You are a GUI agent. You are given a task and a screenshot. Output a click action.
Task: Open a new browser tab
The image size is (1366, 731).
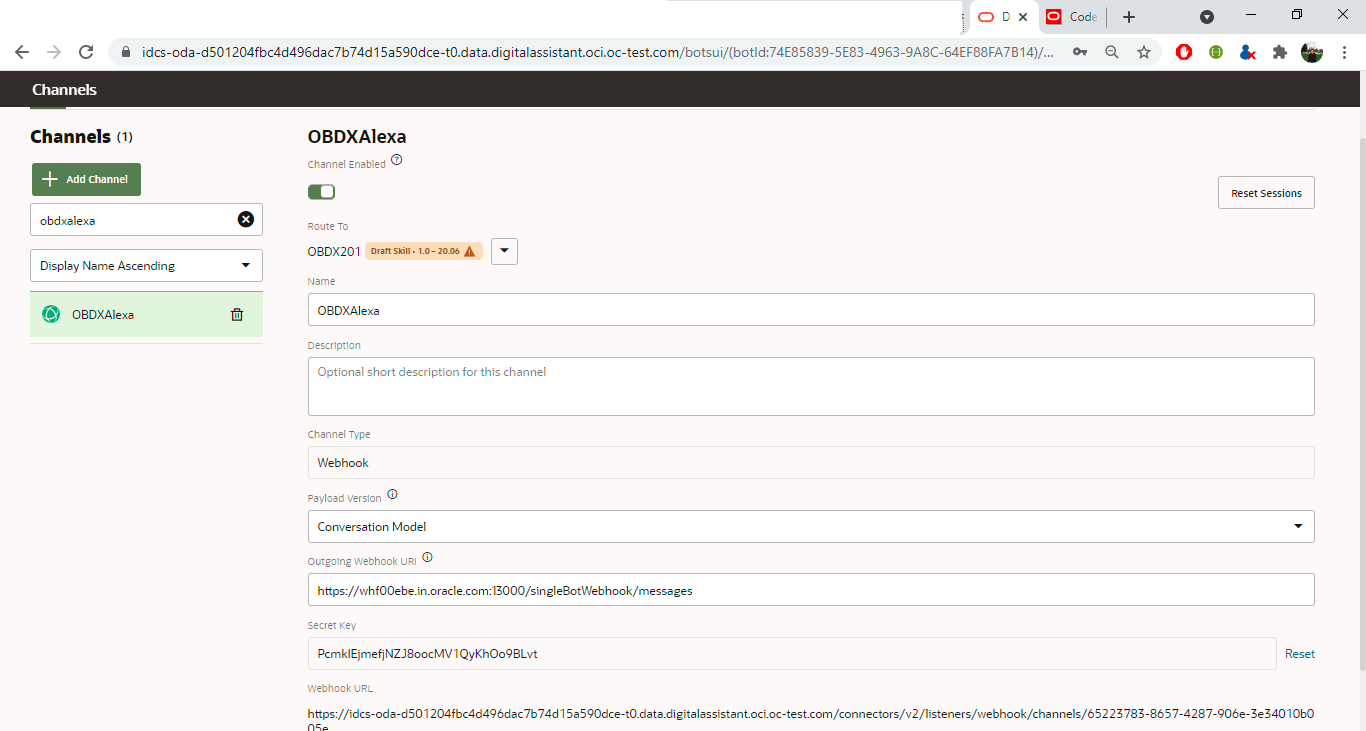click(1129, 17)
